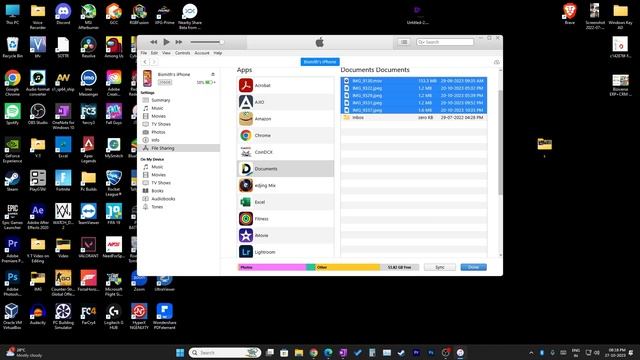
Task: Click the iTunes search field
Action: [445, 42]
